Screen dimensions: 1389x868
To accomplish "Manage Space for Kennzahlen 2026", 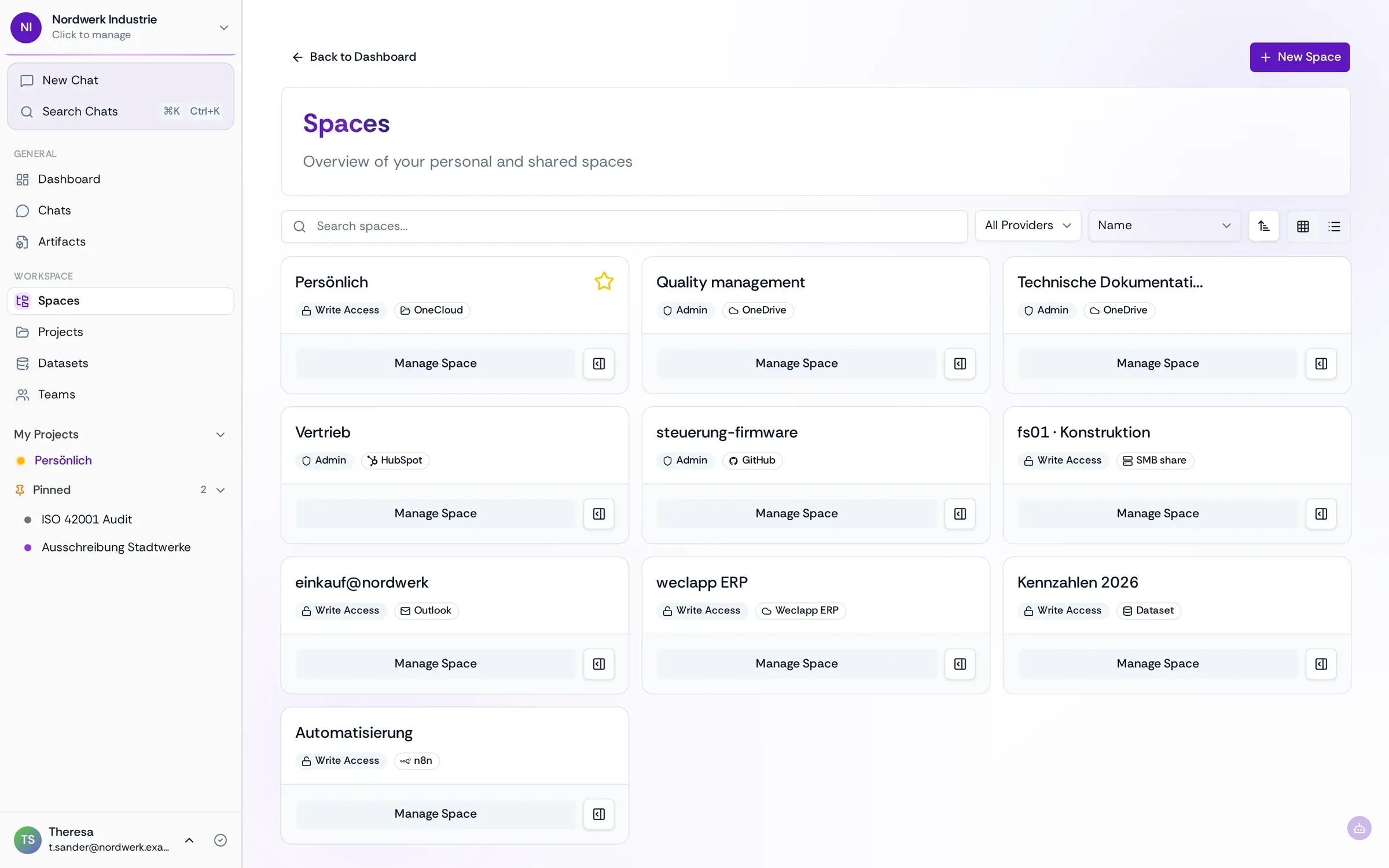I will [1157, 664].
